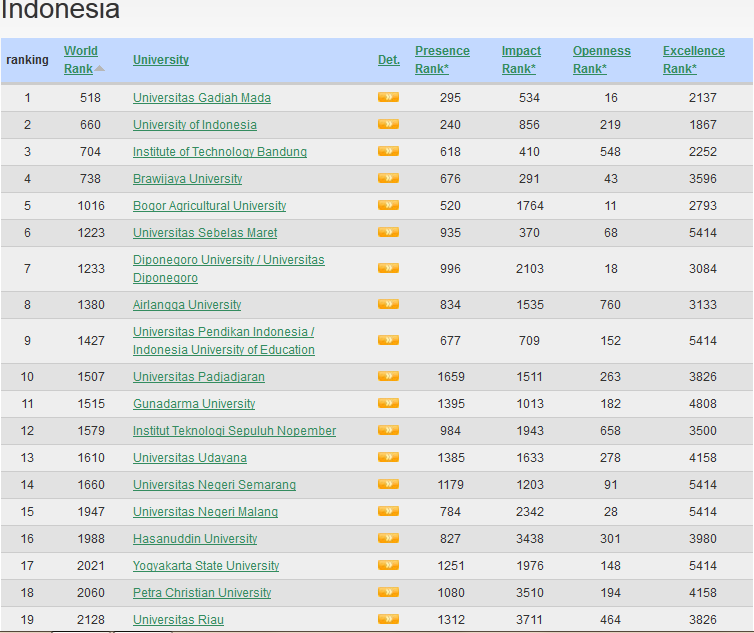Open details icon for University of Indonesia

click(388, 124)
